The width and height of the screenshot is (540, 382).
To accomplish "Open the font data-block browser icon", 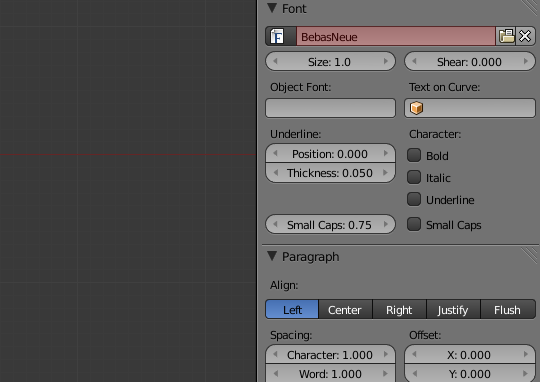I will pos(281,36).
